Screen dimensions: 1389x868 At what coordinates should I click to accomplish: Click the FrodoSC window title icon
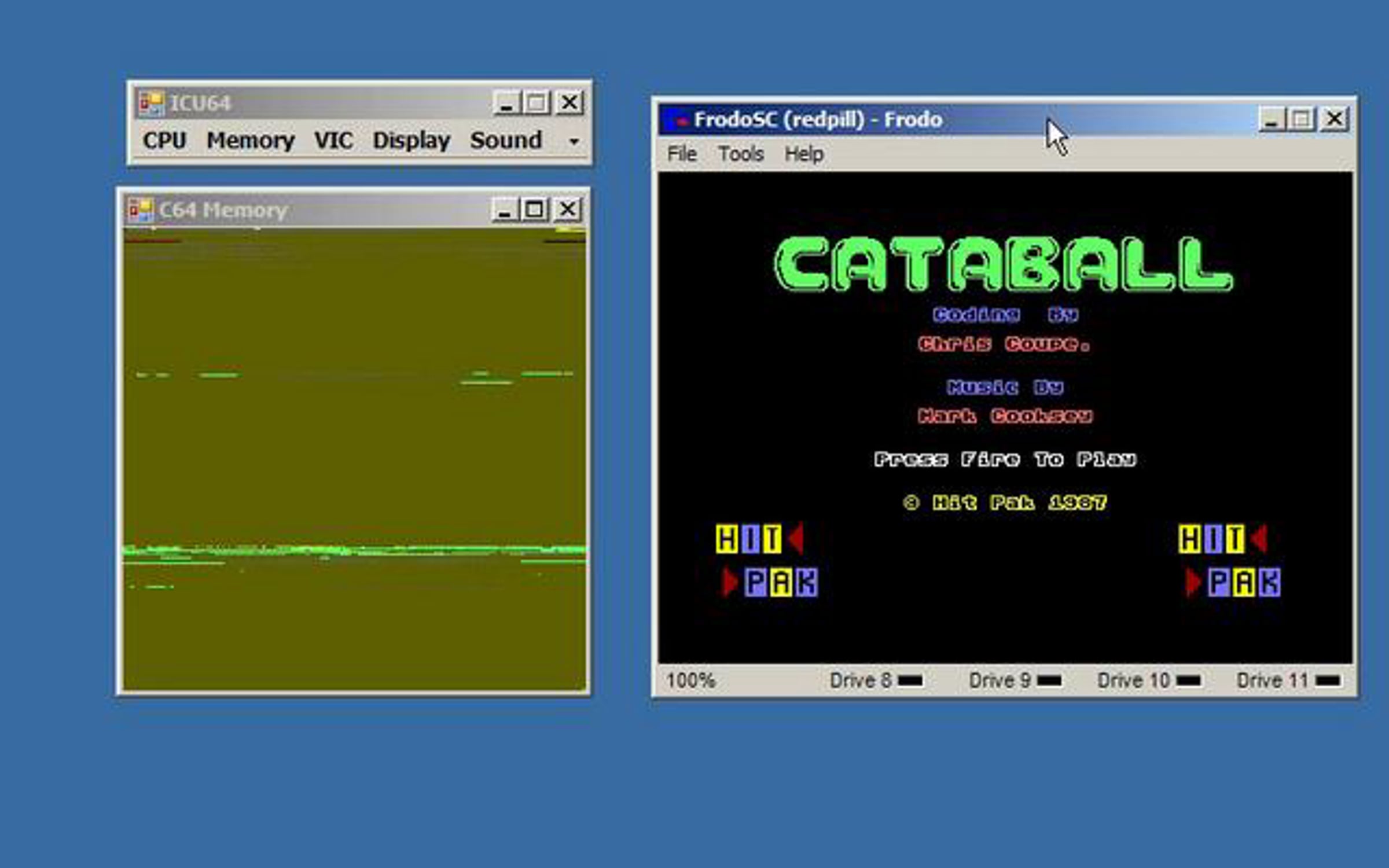tap(677, 119)
